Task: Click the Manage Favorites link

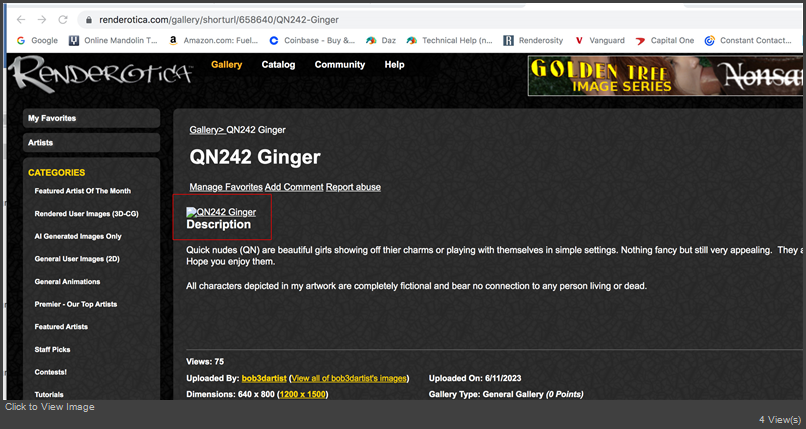Action: [226, 187]
